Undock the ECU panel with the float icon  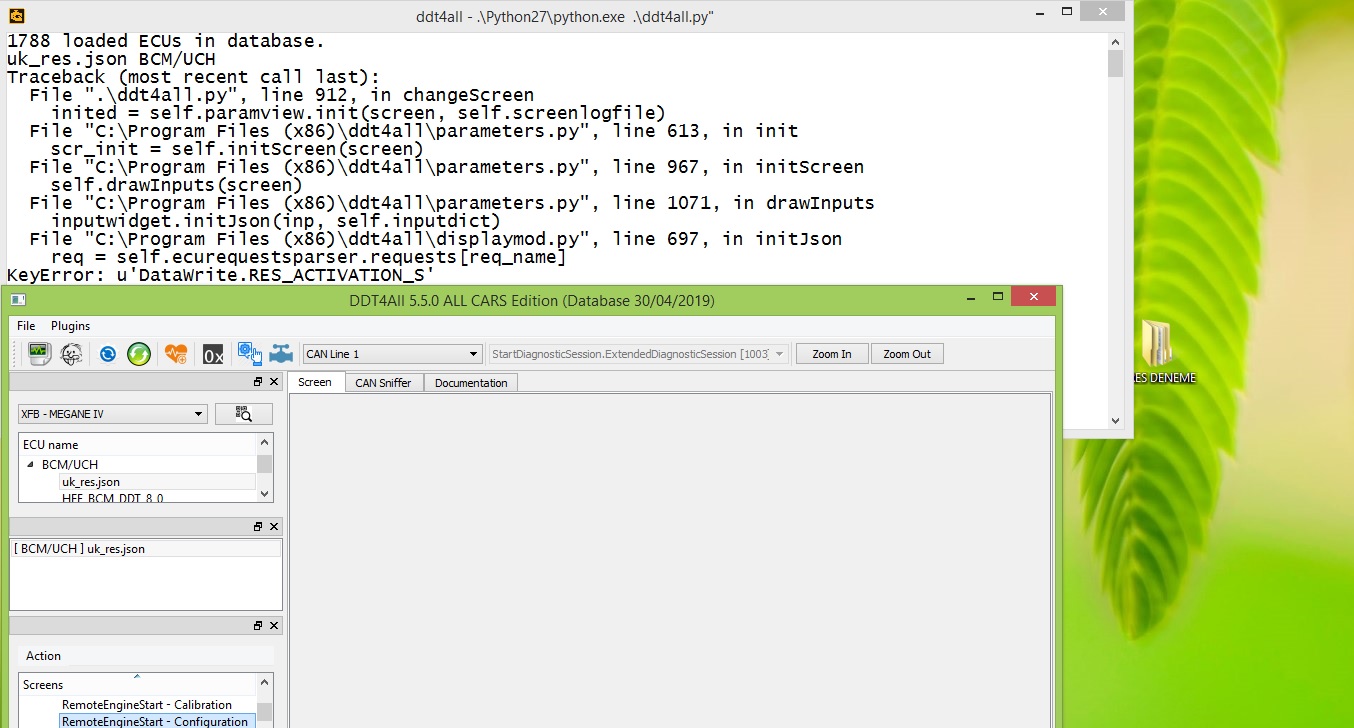click(257, 381)
